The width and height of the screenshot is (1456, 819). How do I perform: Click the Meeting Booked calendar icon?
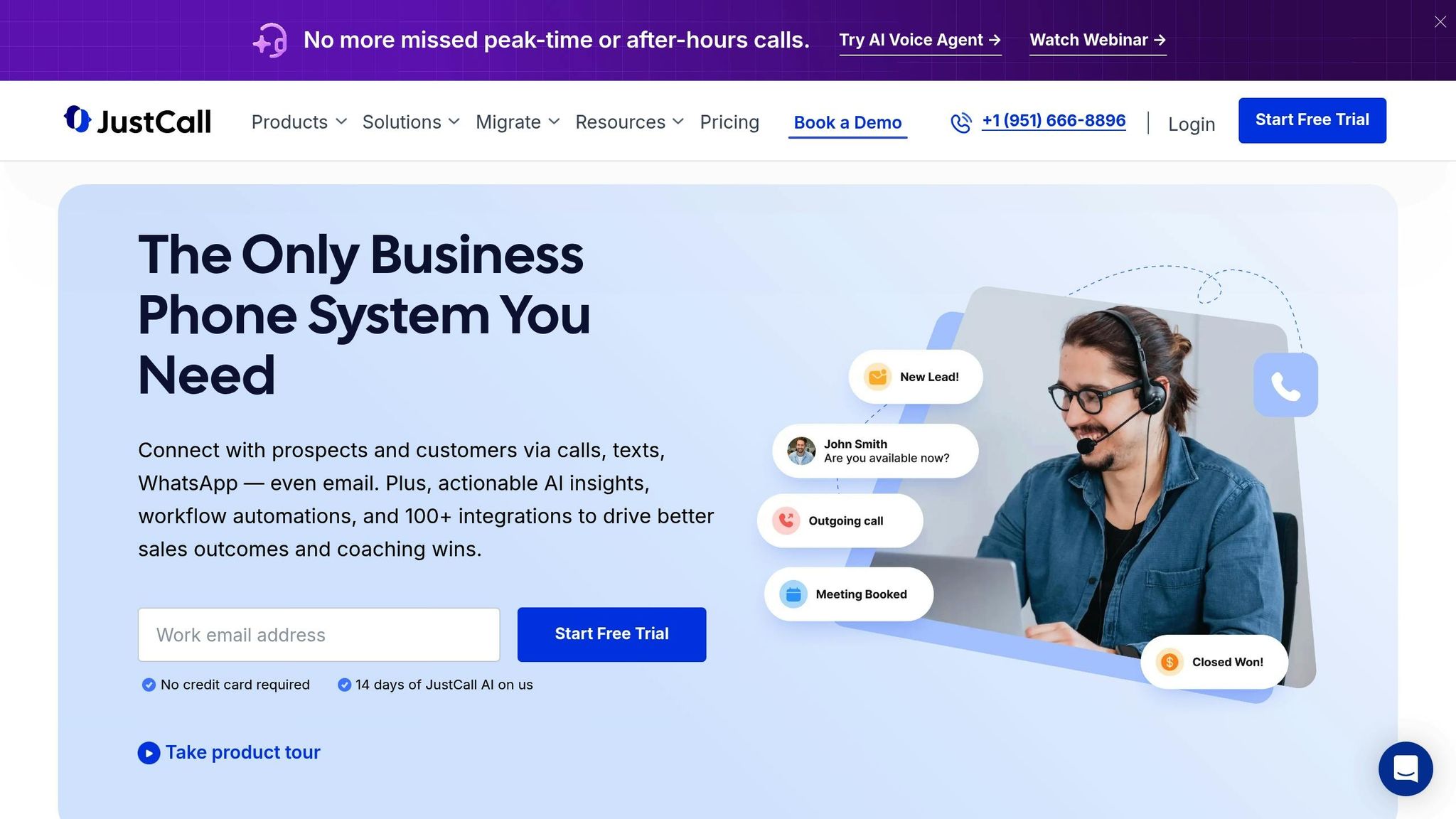(x=793, y=594)
